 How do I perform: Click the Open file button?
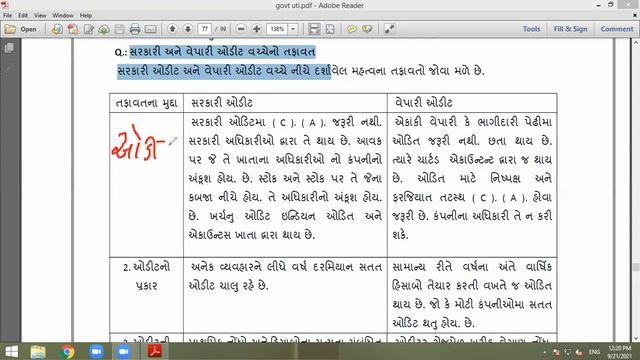point(21,29)
